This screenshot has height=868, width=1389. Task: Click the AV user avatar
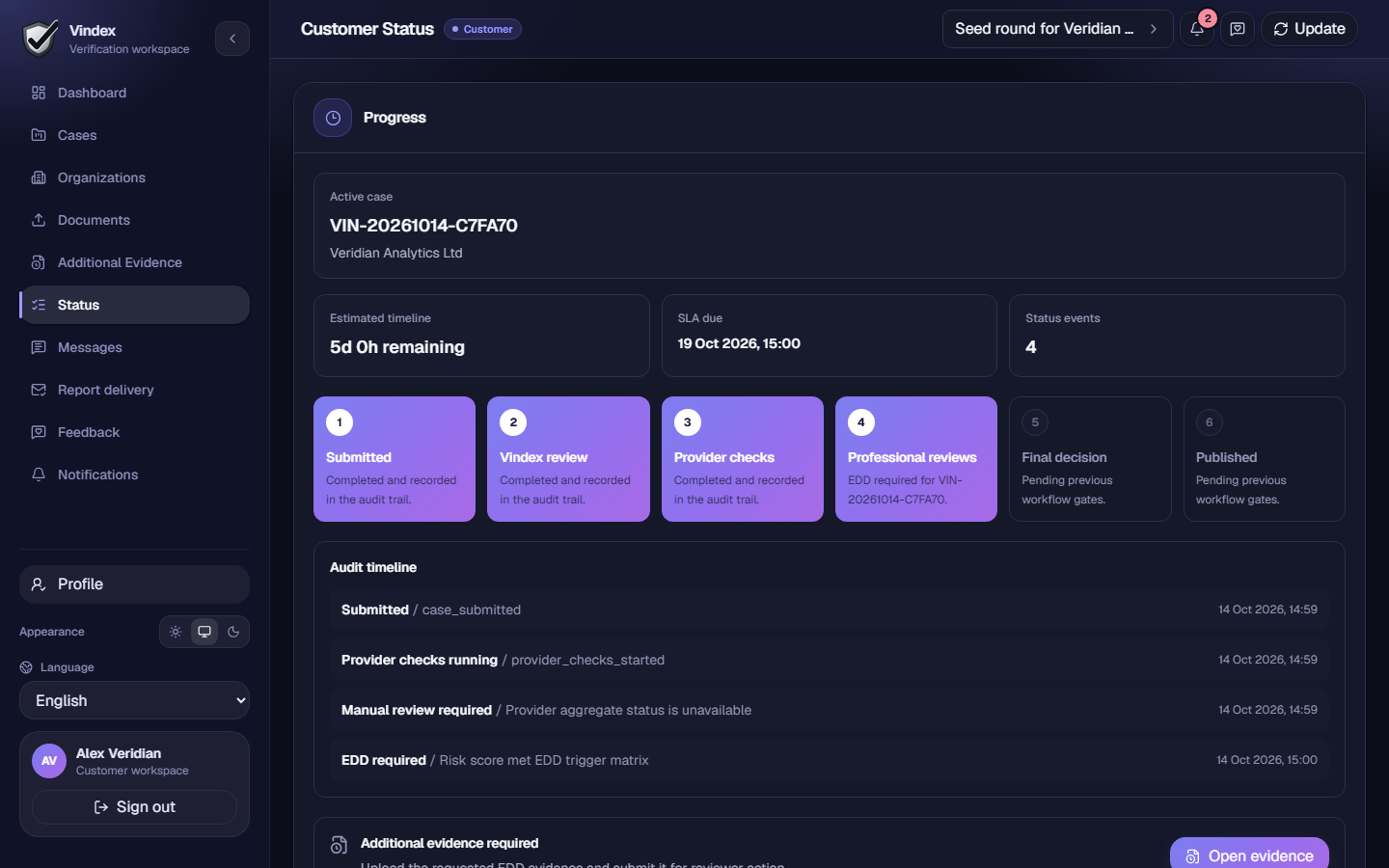coord(49,761)
